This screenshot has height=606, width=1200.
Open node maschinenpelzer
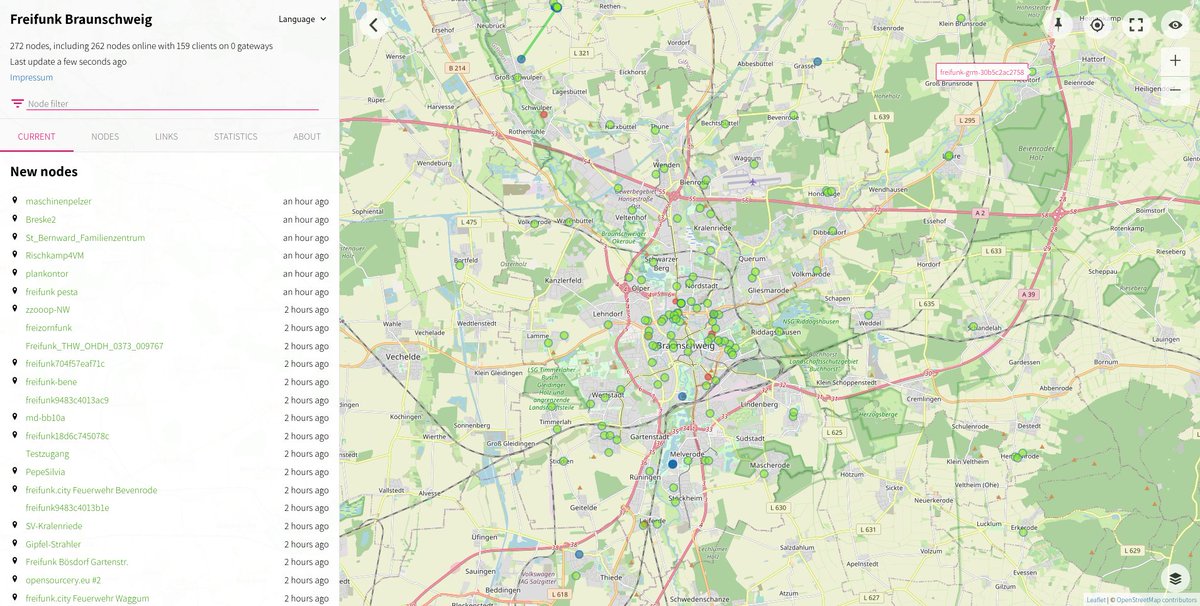coord(59,201)
